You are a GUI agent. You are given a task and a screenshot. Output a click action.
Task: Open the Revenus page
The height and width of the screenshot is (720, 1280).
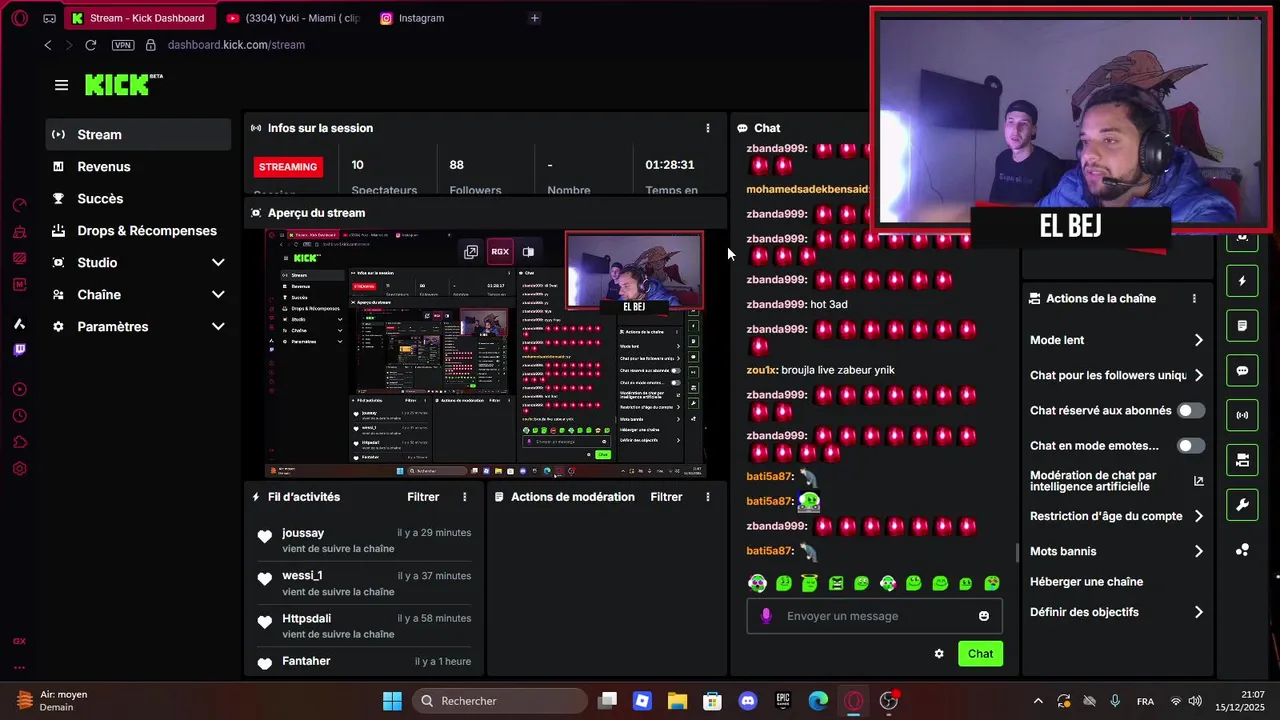click(104, 167)
